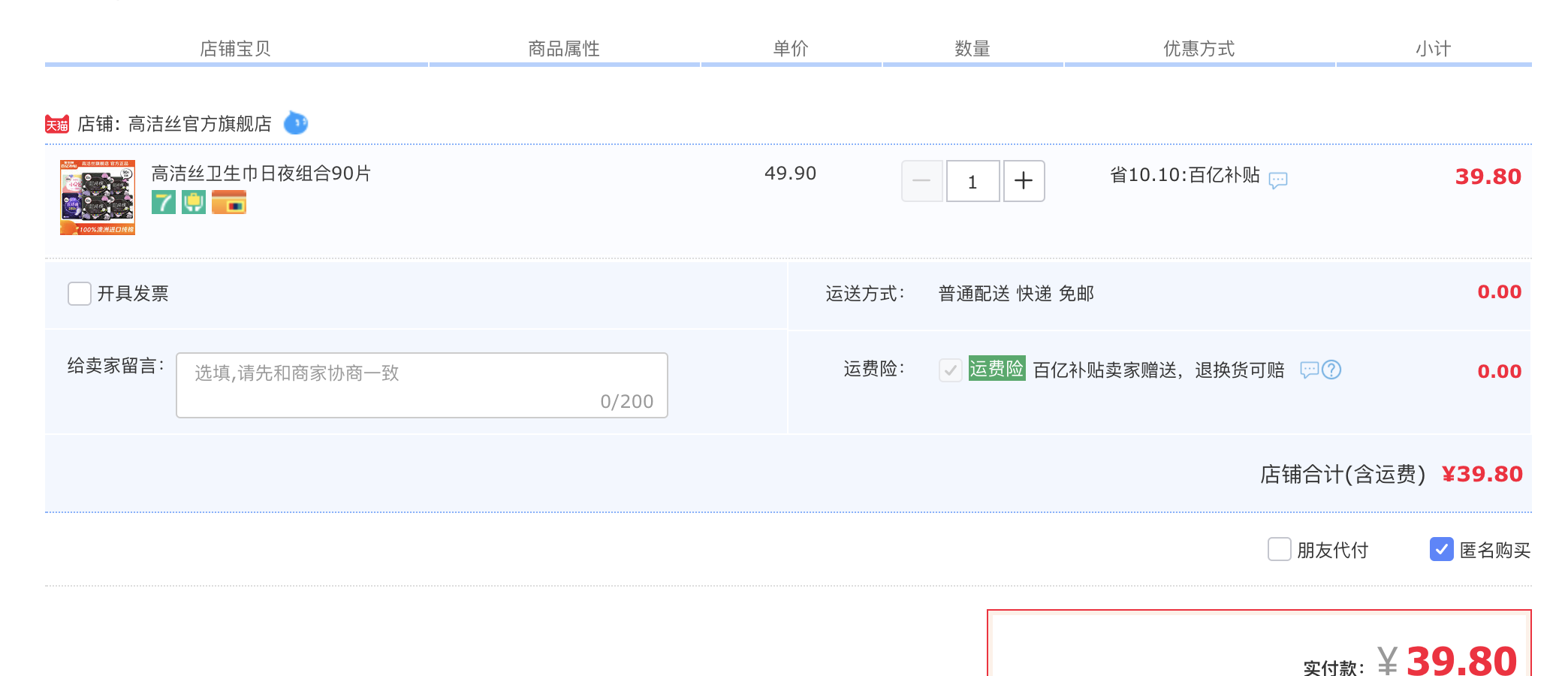
Task: Click the 店铺宝贝 column header
Action: (x=235, y=49)
